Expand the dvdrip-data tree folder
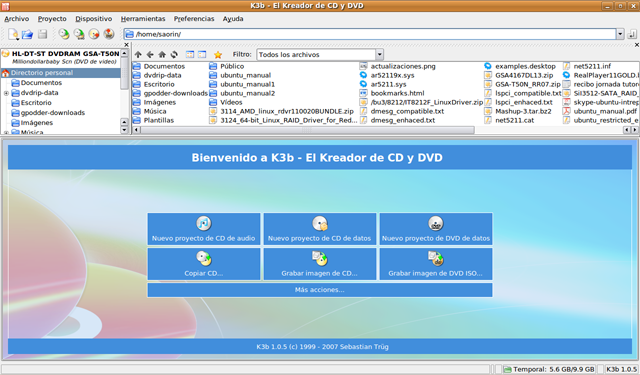 point(6,93)
